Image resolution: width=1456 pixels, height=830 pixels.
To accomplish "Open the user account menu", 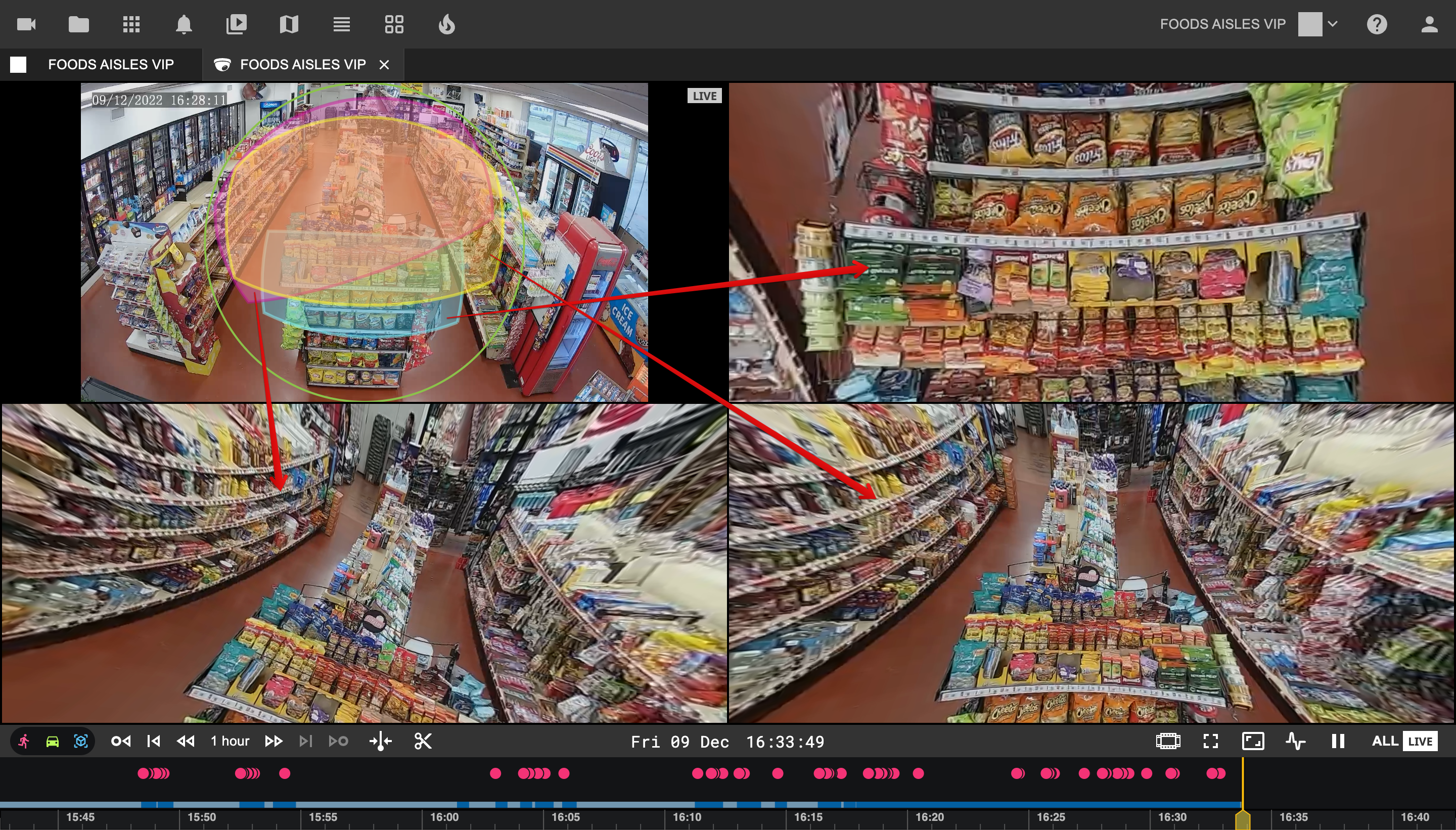I will click(1429, 24).
